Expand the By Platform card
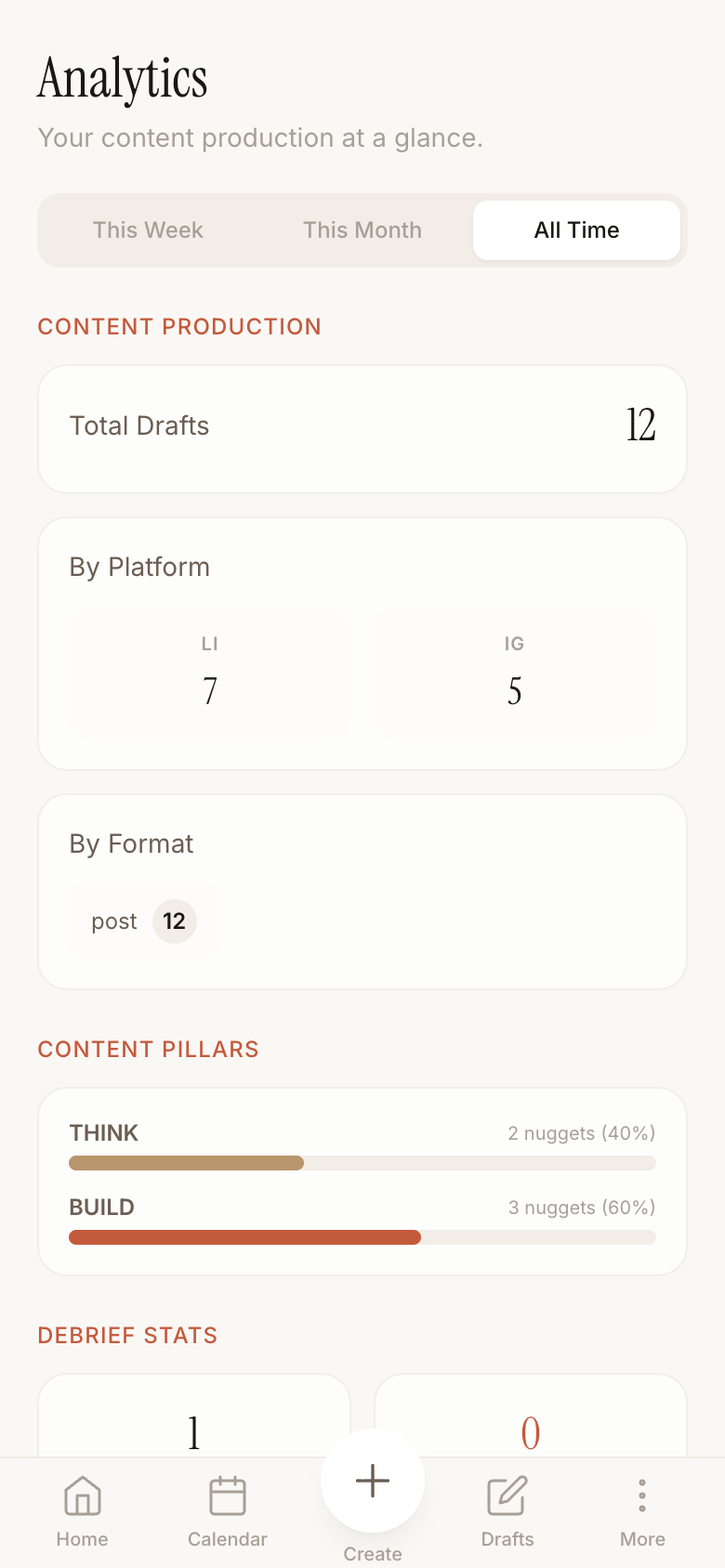 click(362, 643)
